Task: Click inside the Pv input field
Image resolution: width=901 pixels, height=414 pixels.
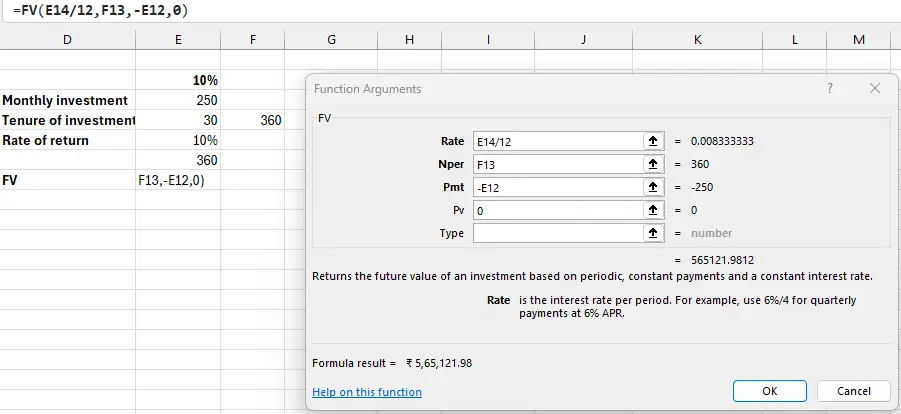Action: pos(555,210)
